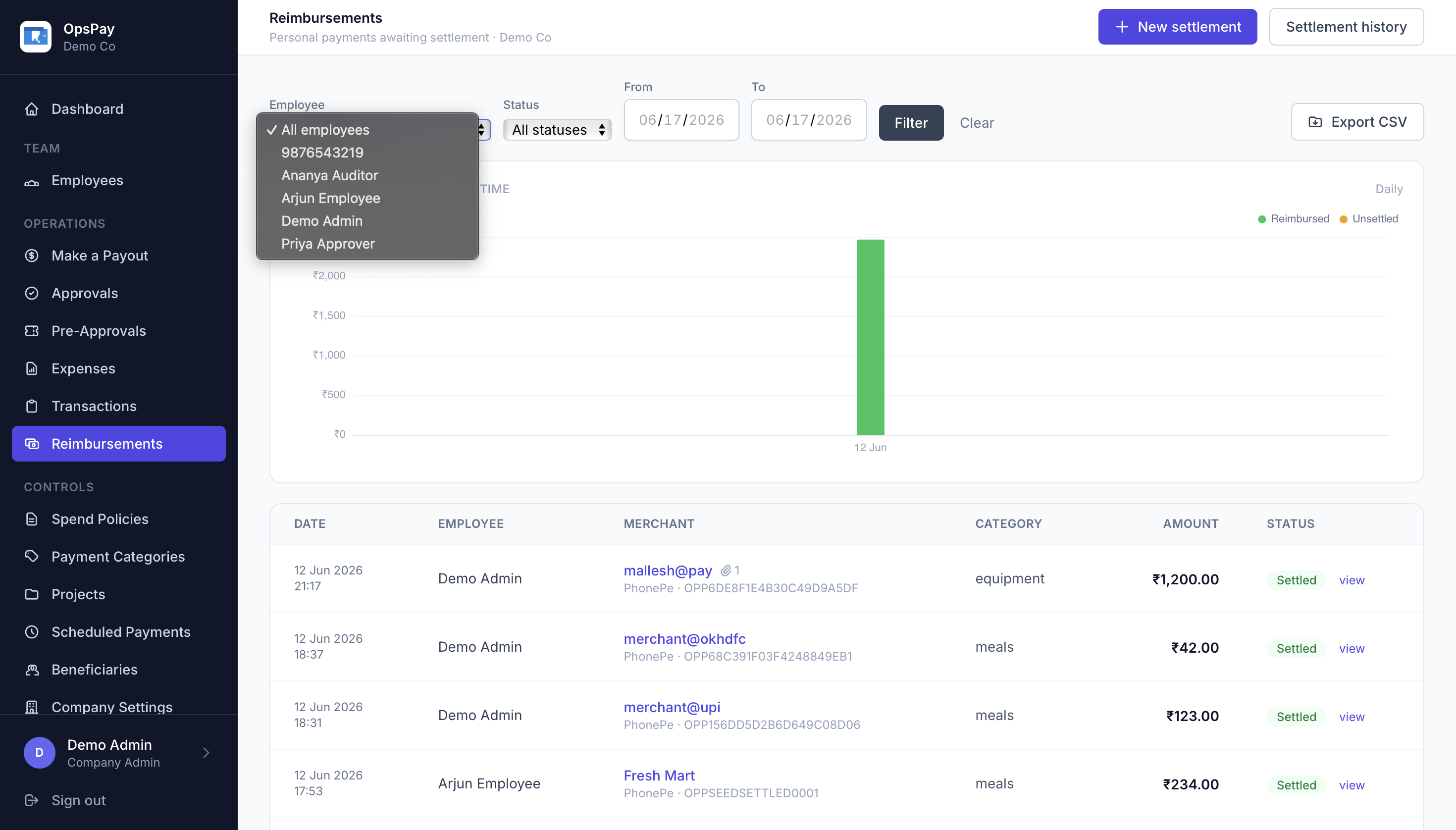The width and height of the screenshot is (1456, 830).
Task: Open the Transactions page
Action: click(118, 407)
